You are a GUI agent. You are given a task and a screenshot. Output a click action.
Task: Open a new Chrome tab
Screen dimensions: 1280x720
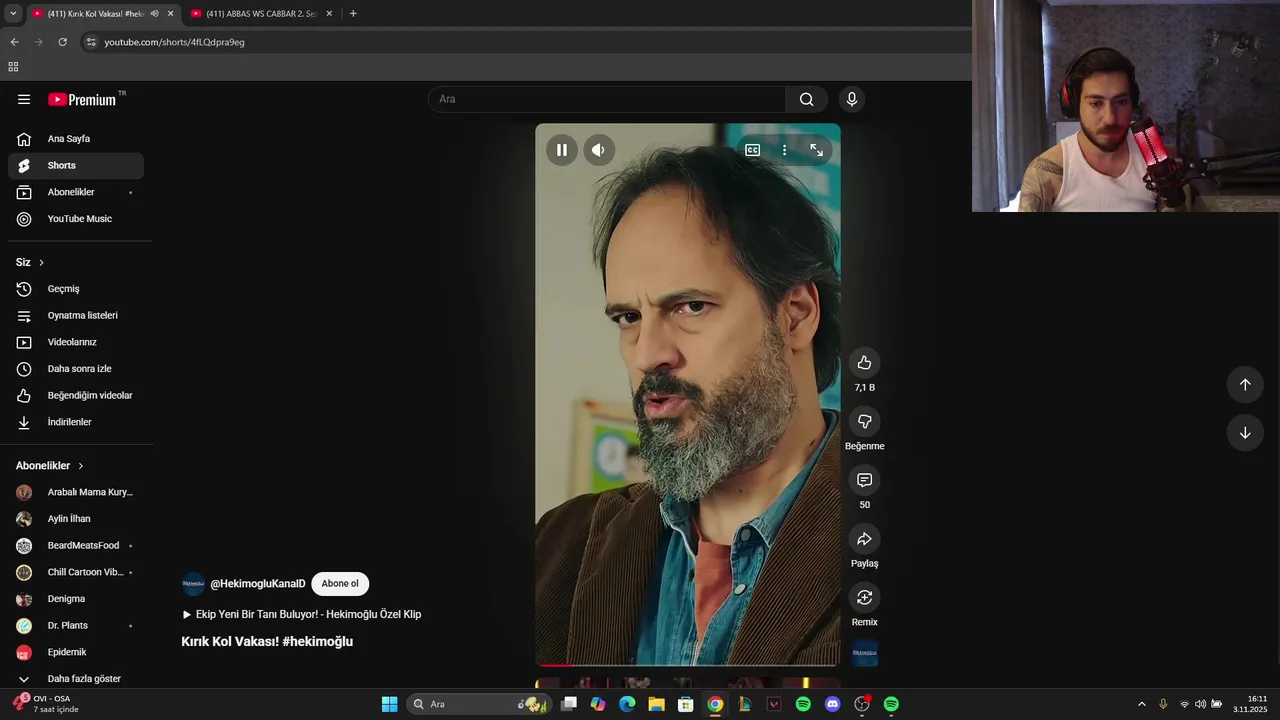[353, 14]
